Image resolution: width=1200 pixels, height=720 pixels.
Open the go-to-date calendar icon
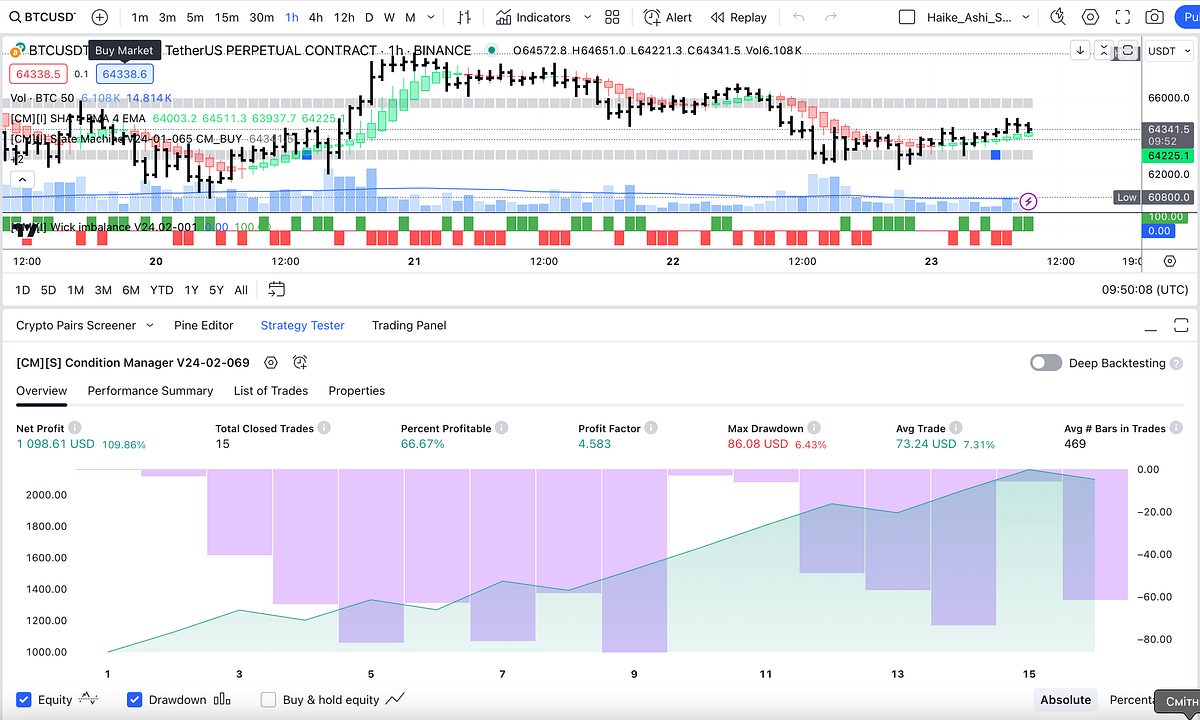[276, 289]
